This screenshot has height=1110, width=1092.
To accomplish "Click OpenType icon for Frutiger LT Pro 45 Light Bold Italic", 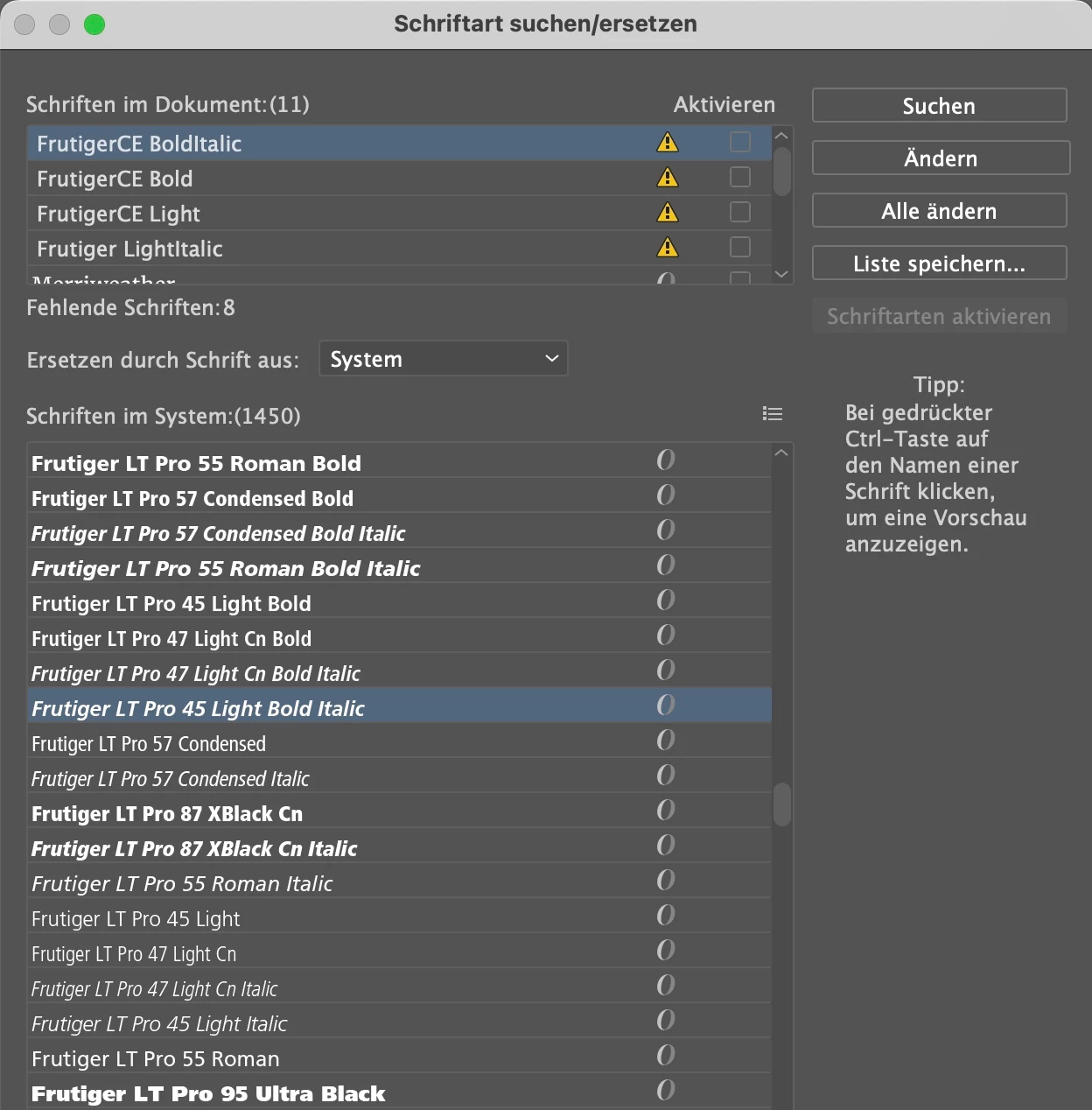I will [666, 705].
